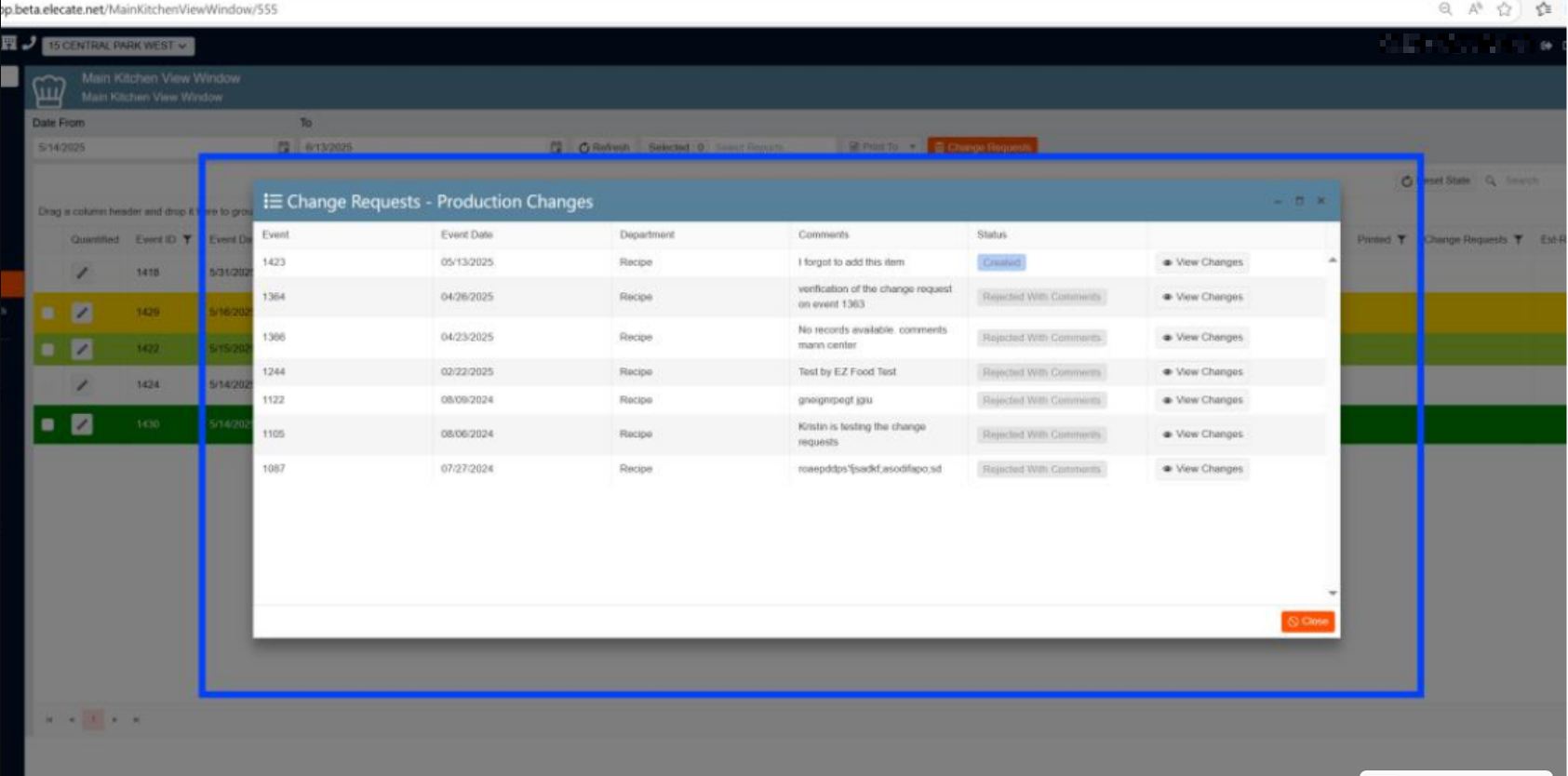View Changes for event 1244
The height and width of the screenshot is (776, 1568).
(1201, 372)
